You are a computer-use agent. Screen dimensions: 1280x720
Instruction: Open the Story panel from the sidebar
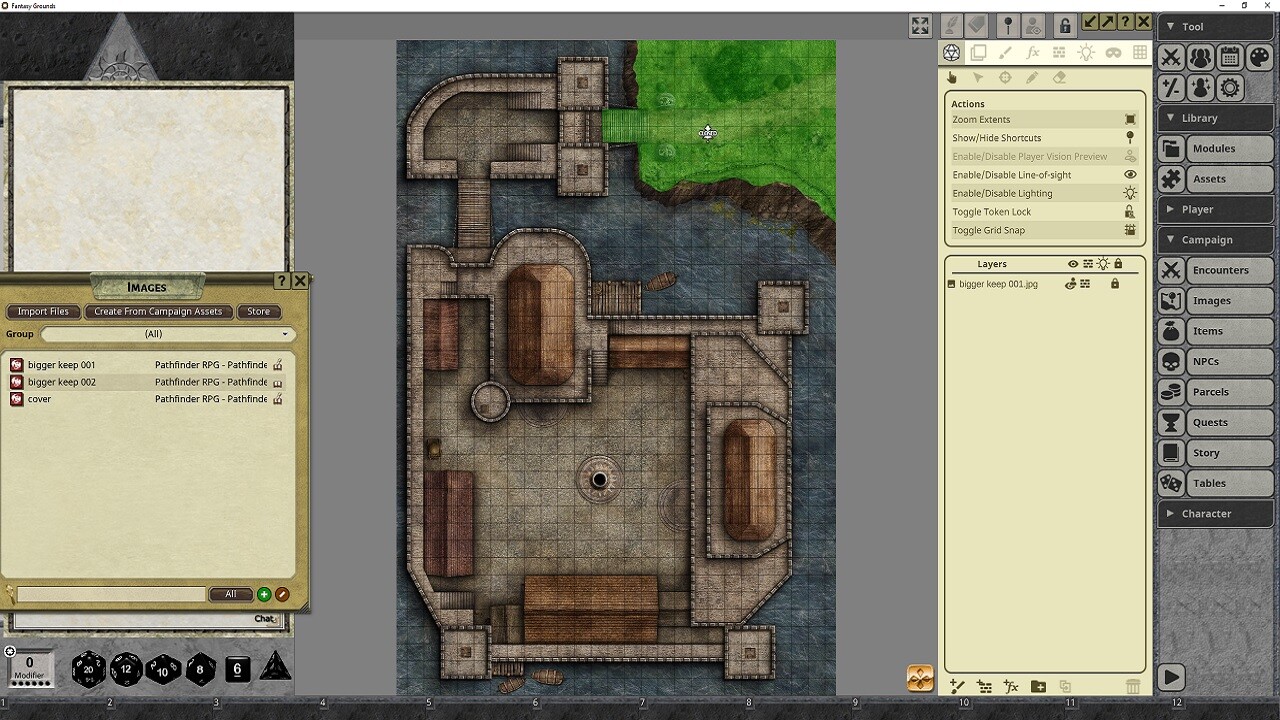click(1214, 452)
